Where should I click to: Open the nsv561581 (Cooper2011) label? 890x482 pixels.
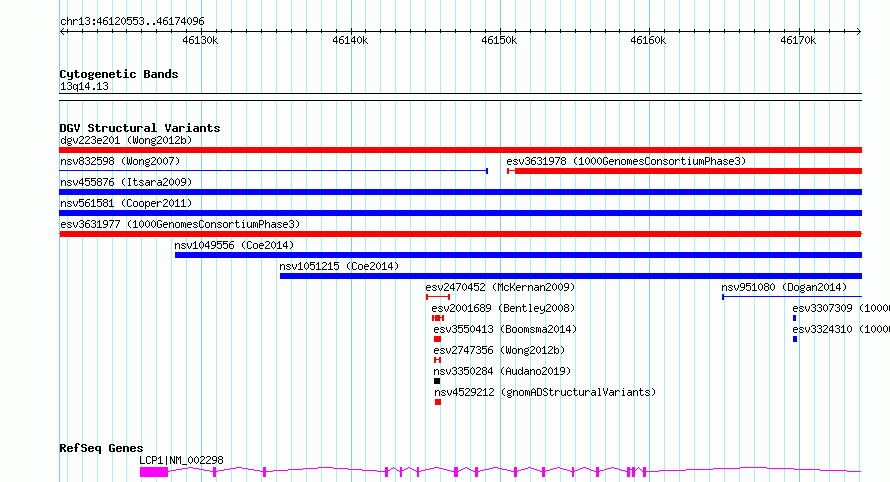tap(126, 203)
